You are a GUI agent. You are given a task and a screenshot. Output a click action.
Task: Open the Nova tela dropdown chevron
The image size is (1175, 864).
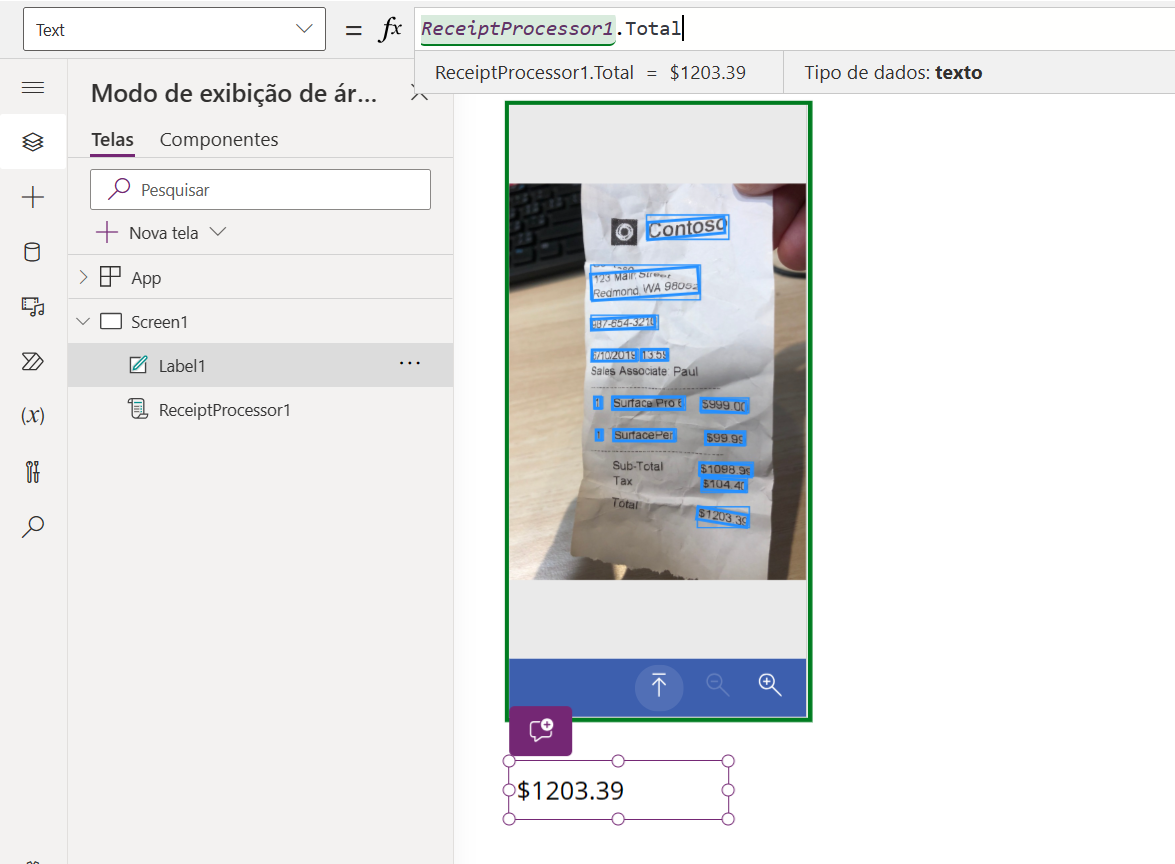tap(217, 232)
